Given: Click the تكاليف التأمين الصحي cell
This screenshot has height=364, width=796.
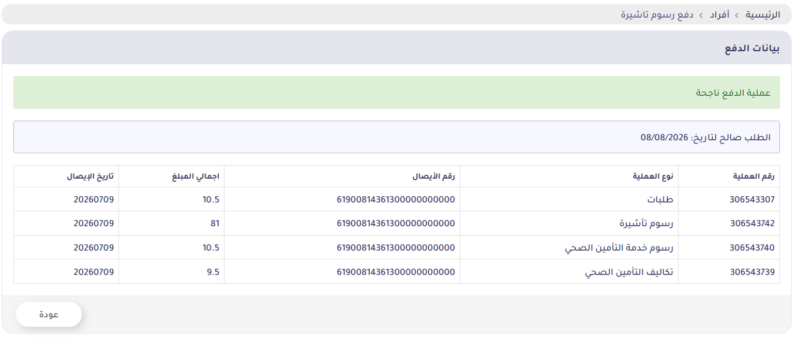Looking at the screenshot, I should point(569,272).
